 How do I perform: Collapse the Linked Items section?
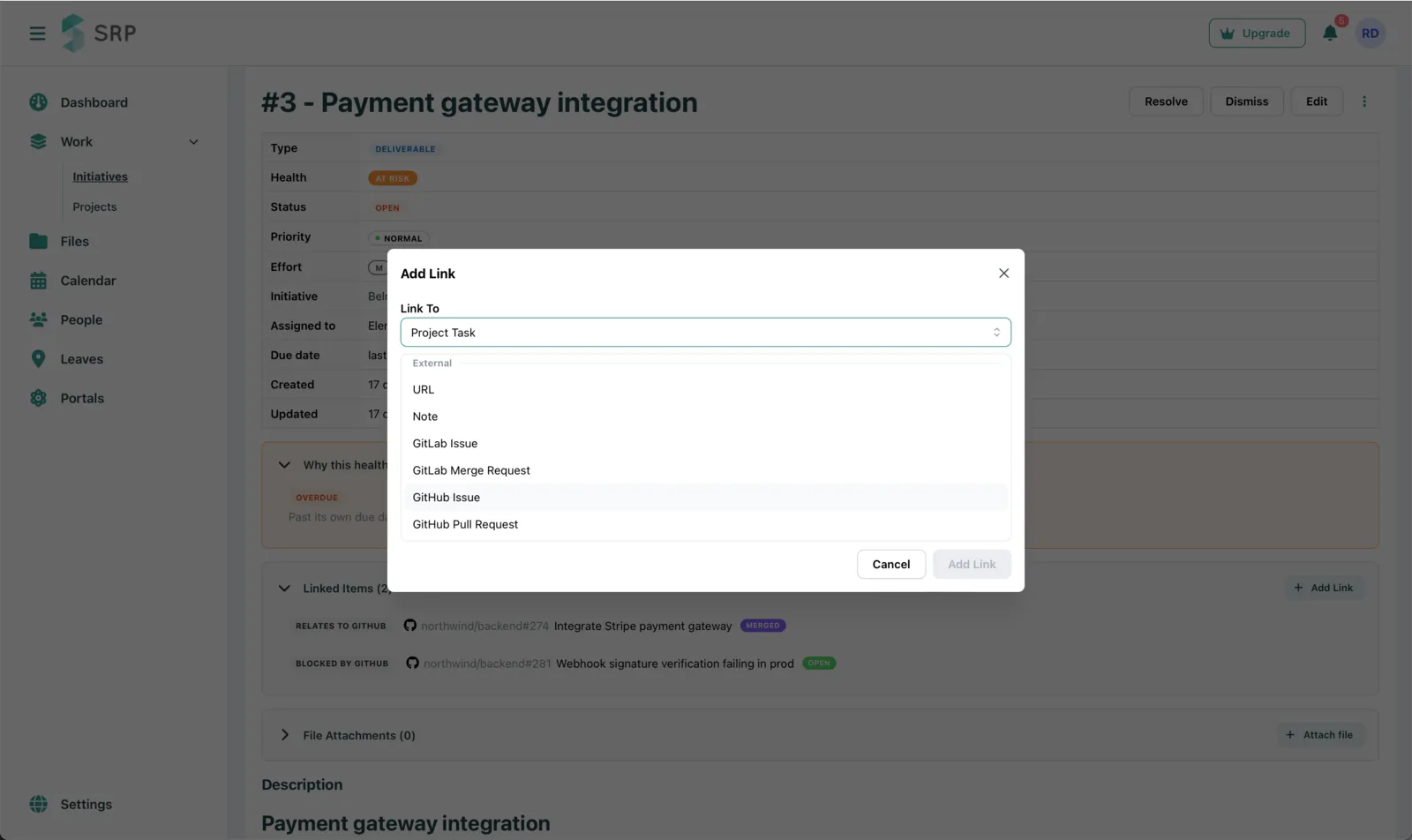(284, 589)
